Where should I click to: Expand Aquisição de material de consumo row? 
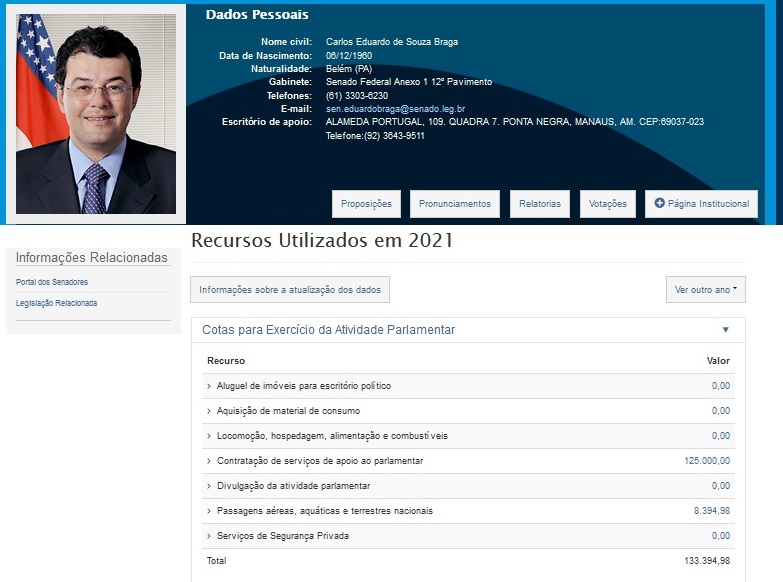pyautogui.click(x=288, y=411)
